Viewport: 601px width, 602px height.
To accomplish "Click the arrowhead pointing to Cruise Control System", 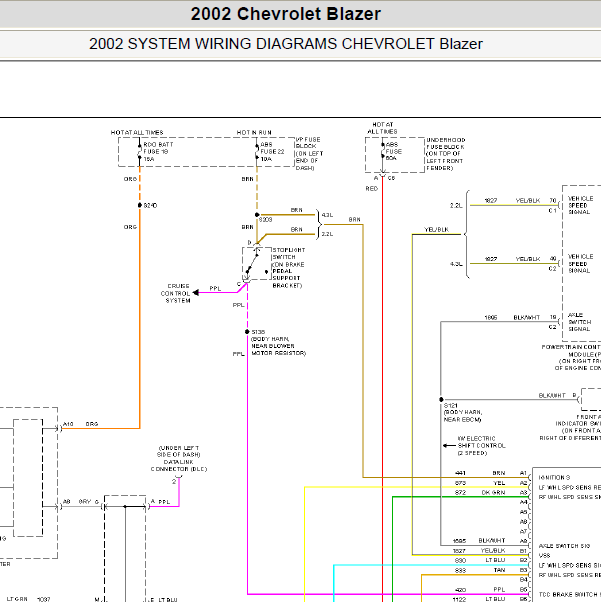I will (x=196, y=293).
